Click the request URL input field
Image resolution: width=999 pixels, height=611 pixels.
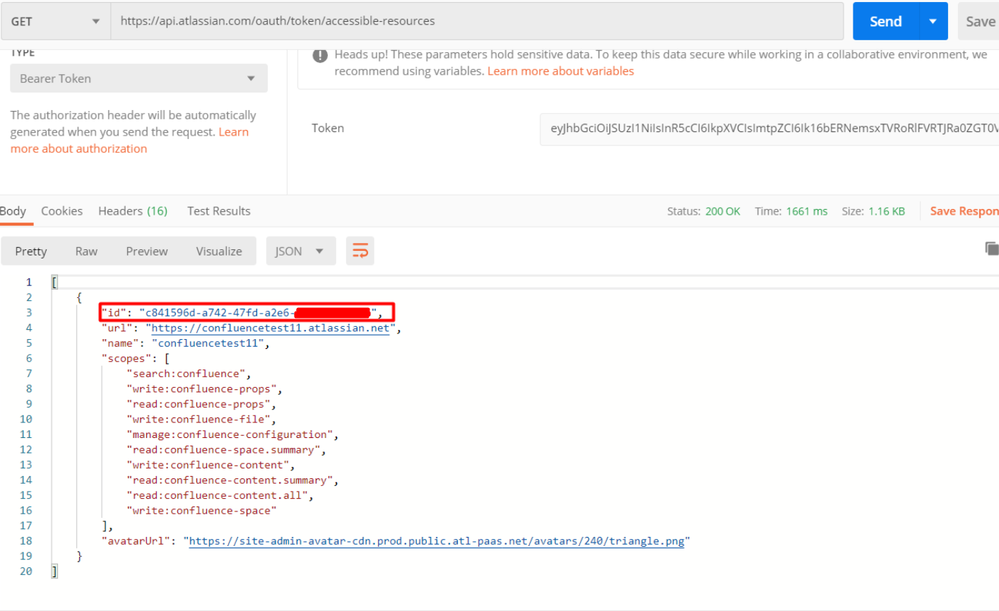(477, 21)
